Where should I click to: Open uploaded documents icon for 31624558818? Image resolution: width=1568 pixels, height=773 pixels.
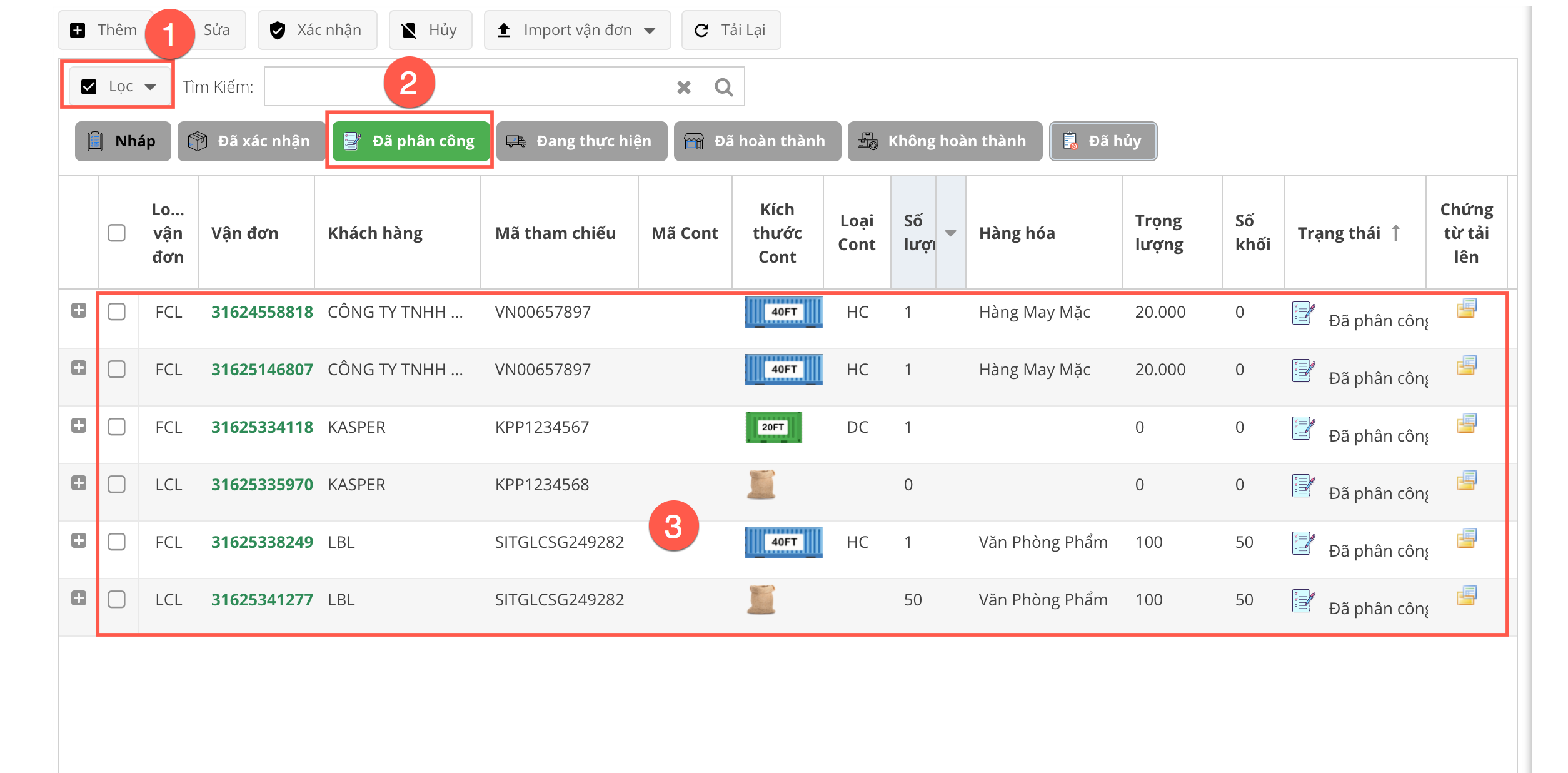1466,308
